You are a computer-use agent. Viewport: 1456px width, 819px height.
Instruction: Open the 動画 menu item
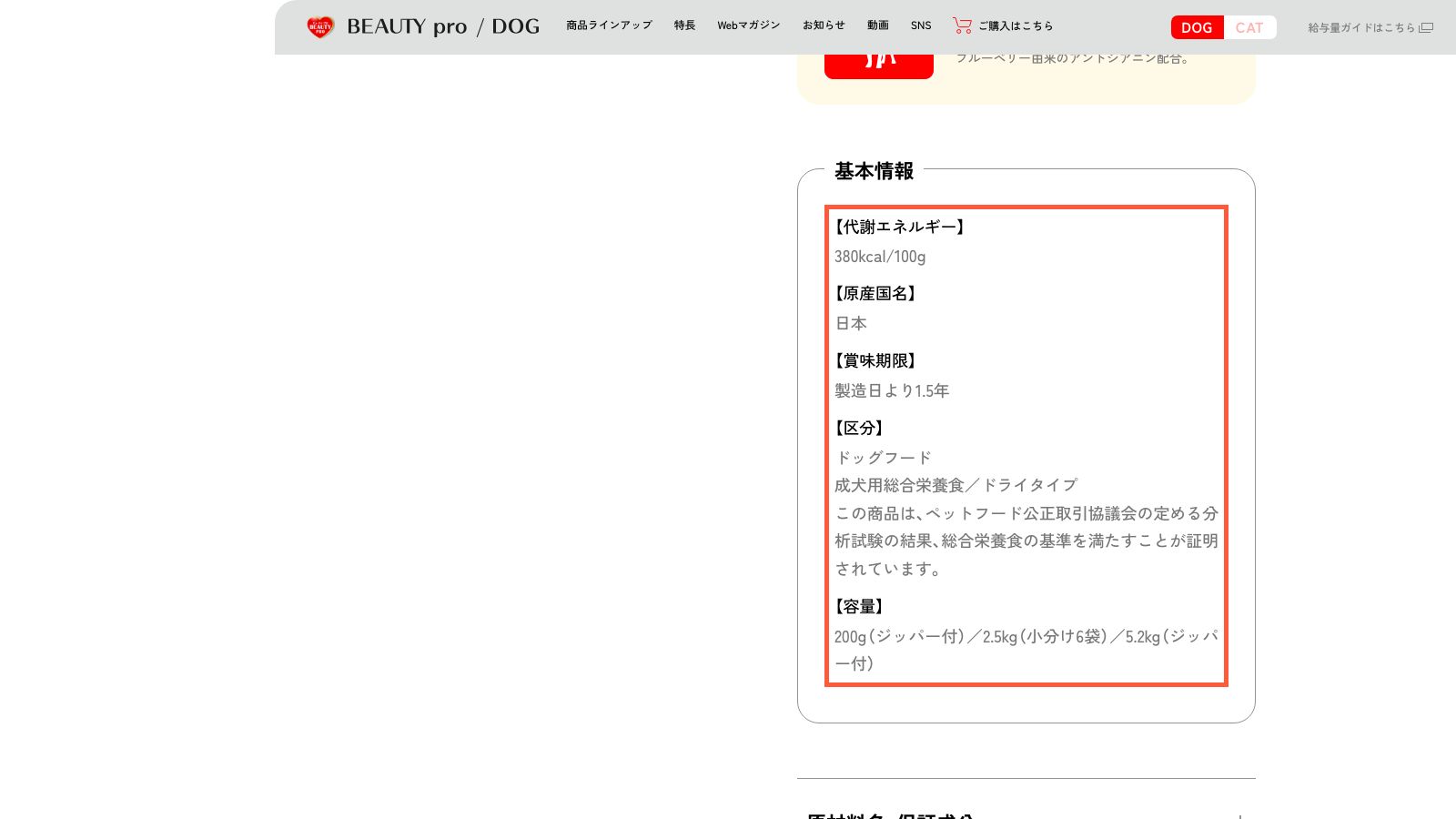[x=878, y=25]
